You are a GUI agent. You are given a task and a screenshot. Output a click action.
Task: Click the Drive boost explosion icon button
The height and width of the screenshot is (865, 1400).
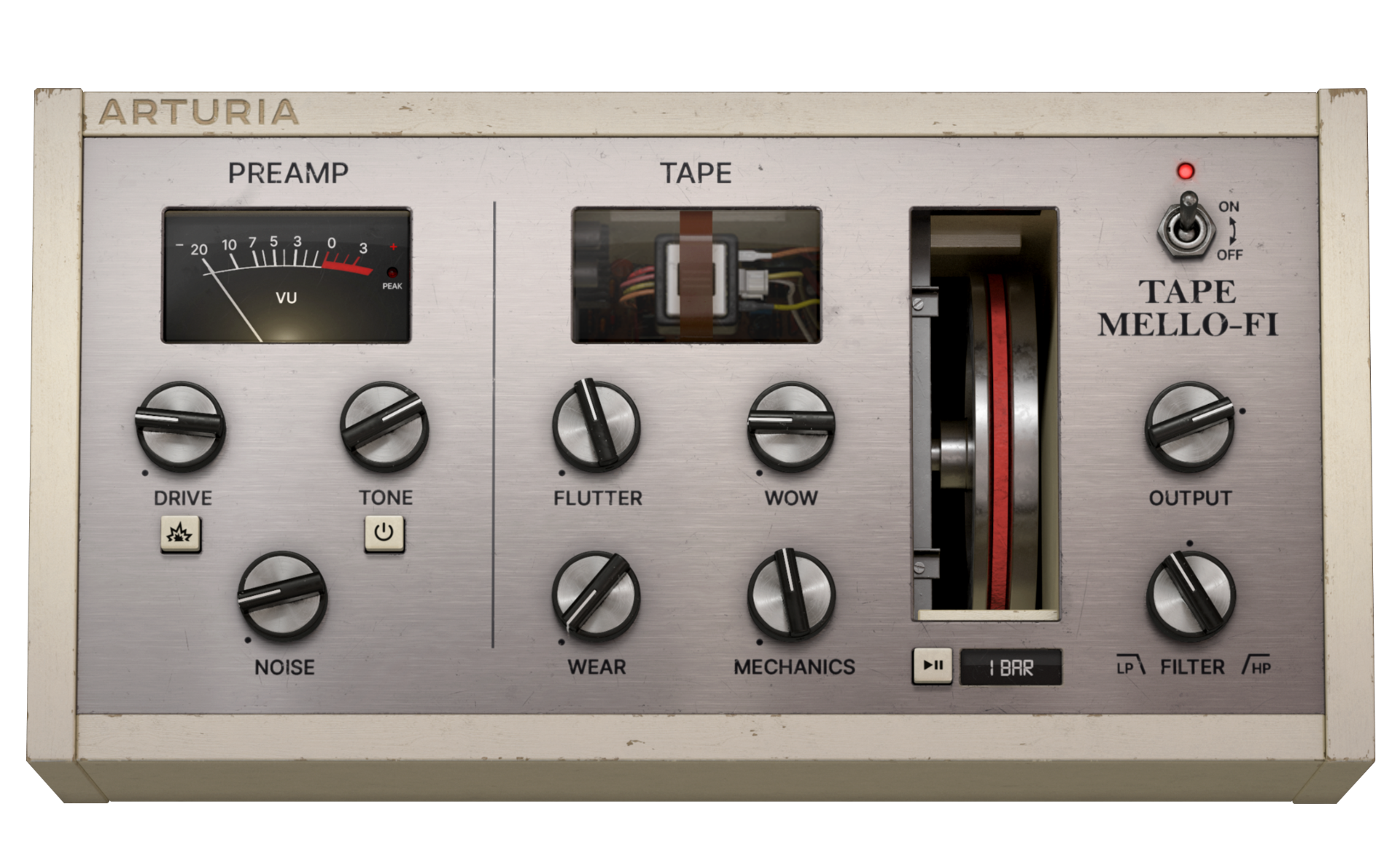(180, 534)
